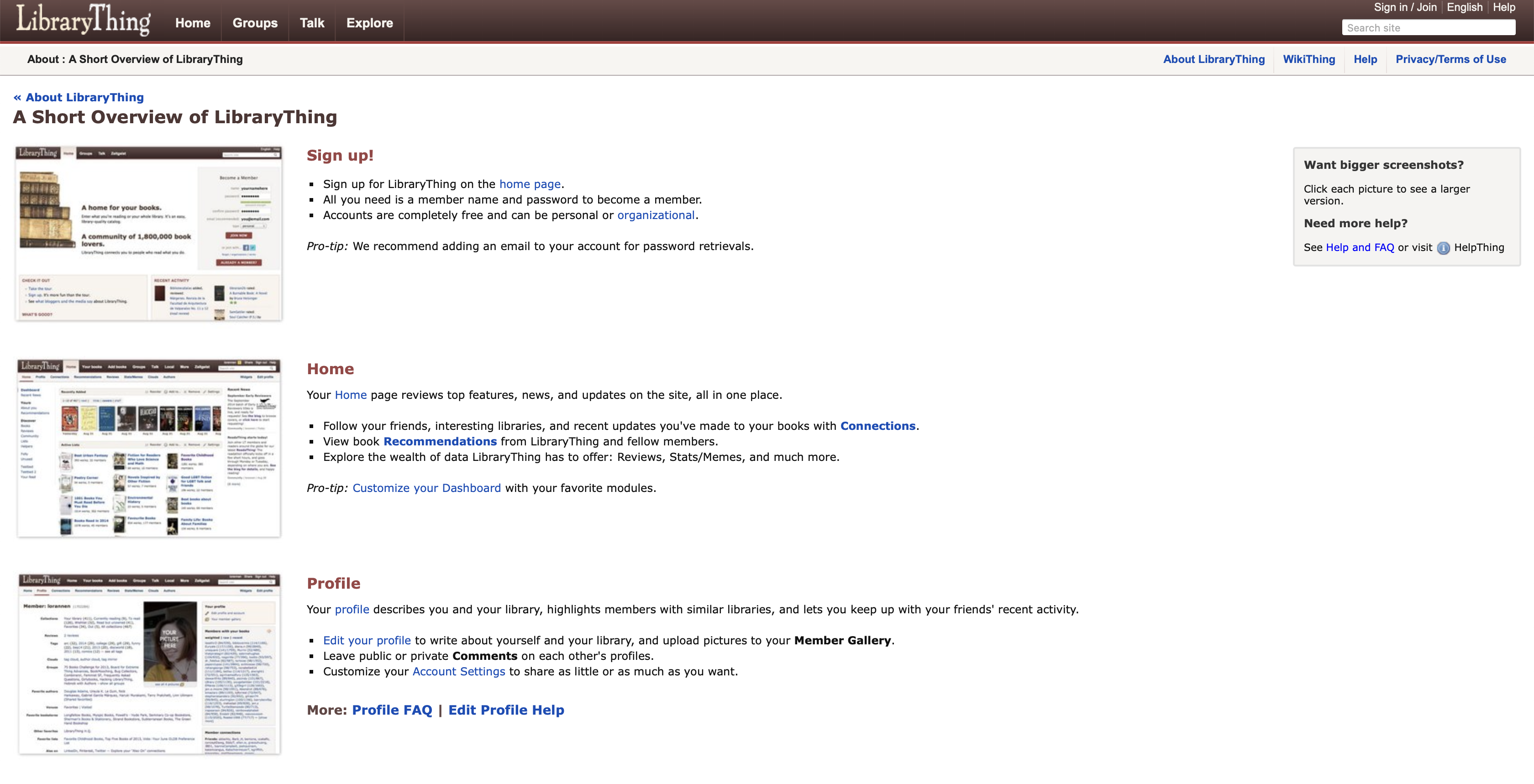The width and height of the screenshot is (1534, 784).
Task: Follow the 'home page' link
Action: pos(530,184)
